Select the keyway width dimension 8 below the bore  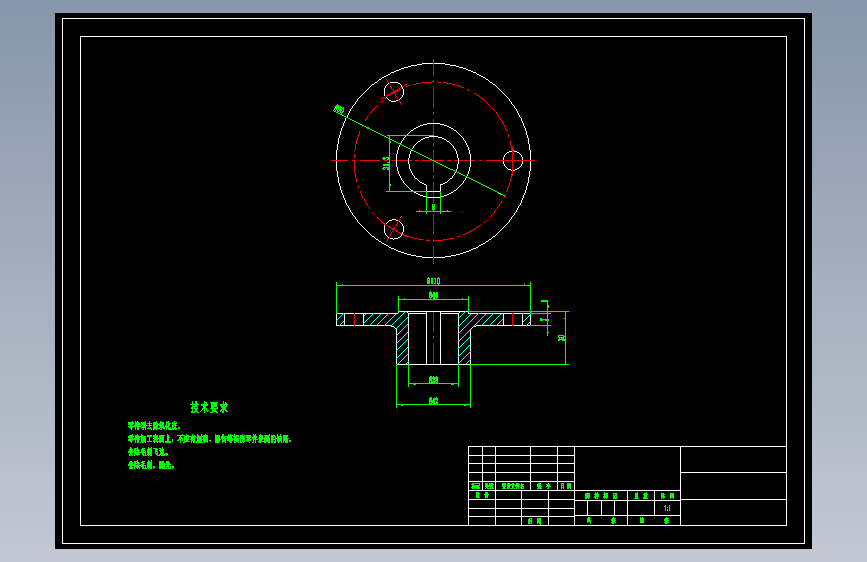click(434, 207)
